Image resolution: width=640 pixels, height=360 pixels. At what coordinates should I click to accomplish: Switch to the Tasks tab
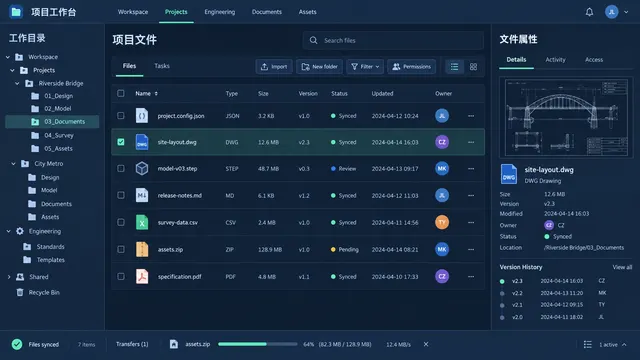(162, 66)
